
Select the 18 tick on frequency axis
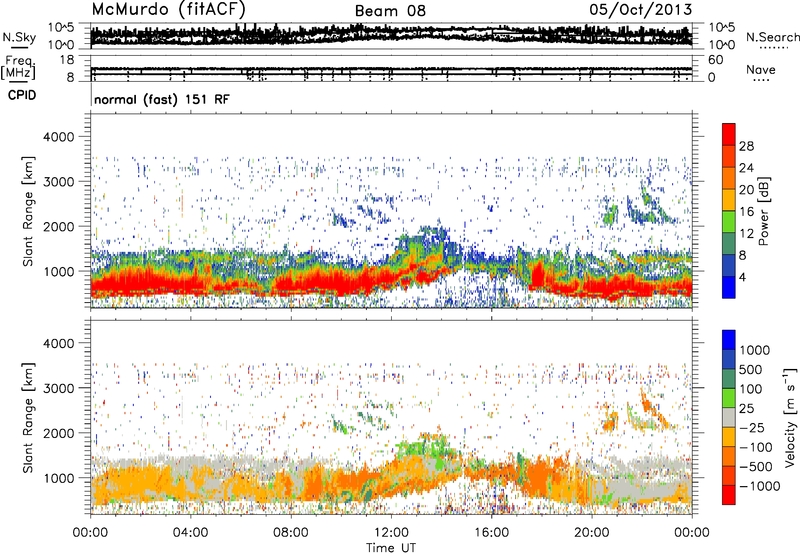tap(66, 60)
